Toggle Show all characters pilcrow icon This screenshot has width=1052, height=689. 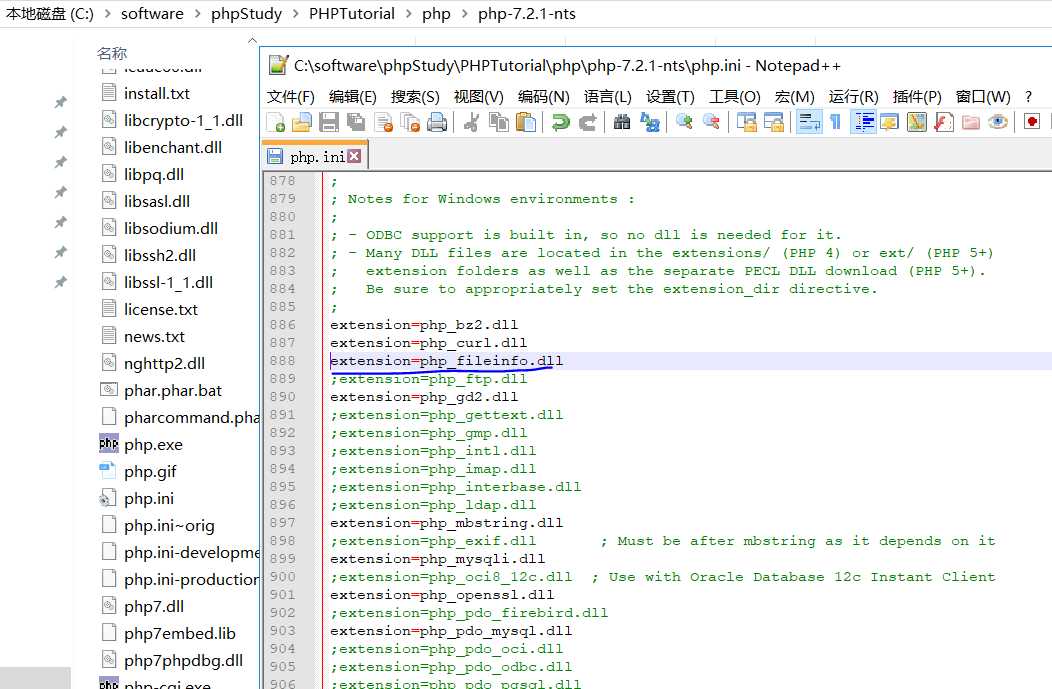(835, 122)
